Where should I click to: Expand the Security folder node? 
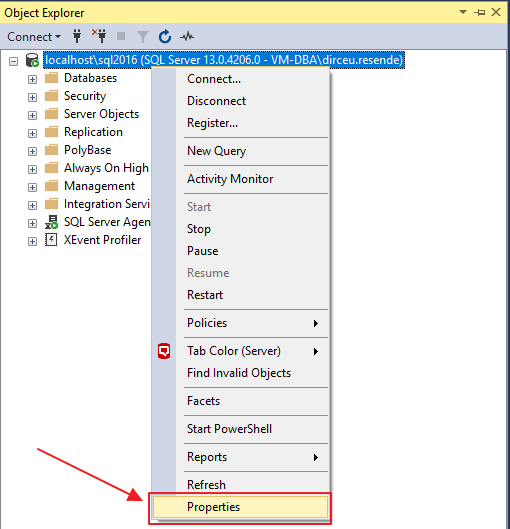pos(32,97)
